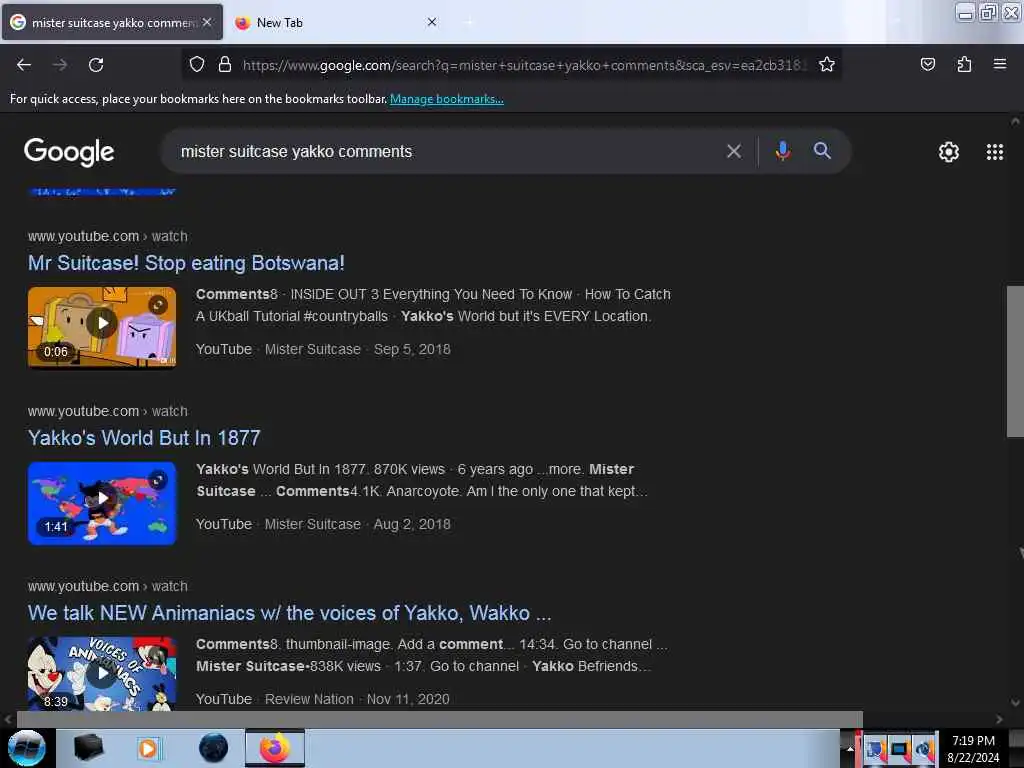Viewport: 1024px width, 768px height.
Task: Click the forward navigation arrow
Action: click(59, 65)
